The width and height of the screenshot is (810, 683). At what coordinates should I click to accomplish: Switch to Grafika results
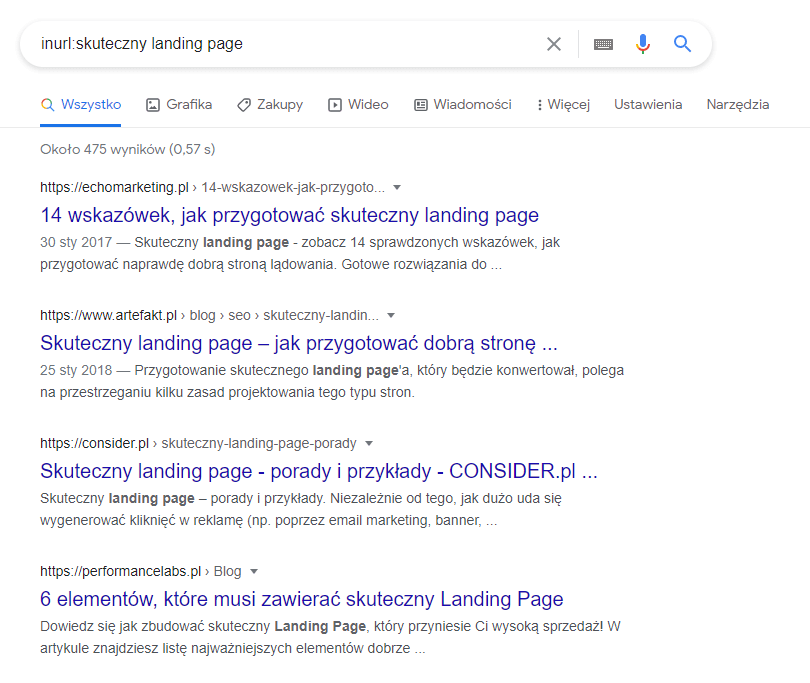(x=179, y=104)
